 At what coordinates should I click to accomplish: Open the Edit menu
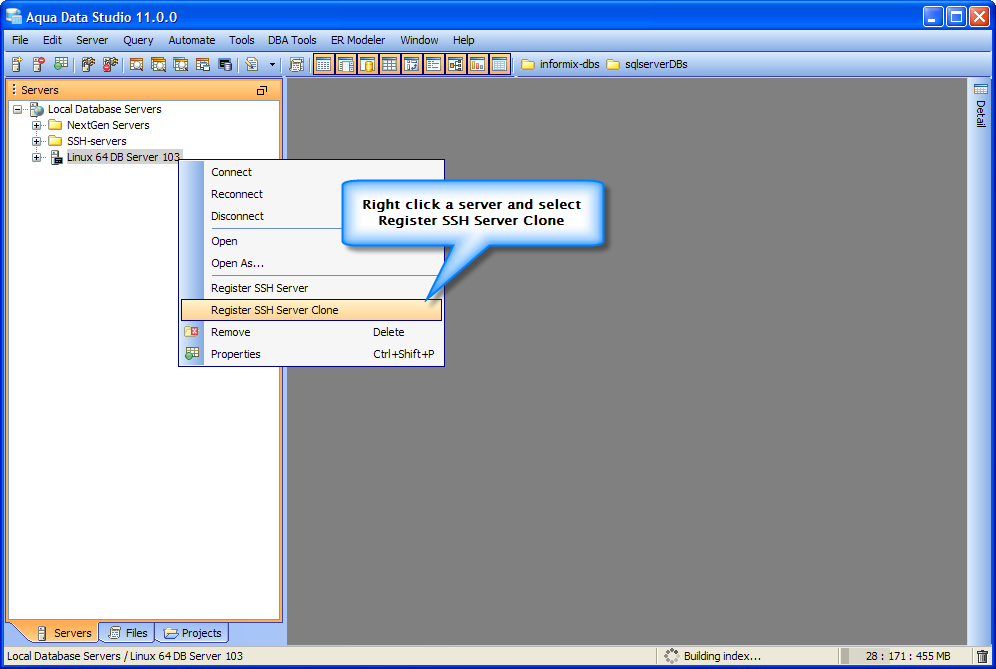coord(52,40)
